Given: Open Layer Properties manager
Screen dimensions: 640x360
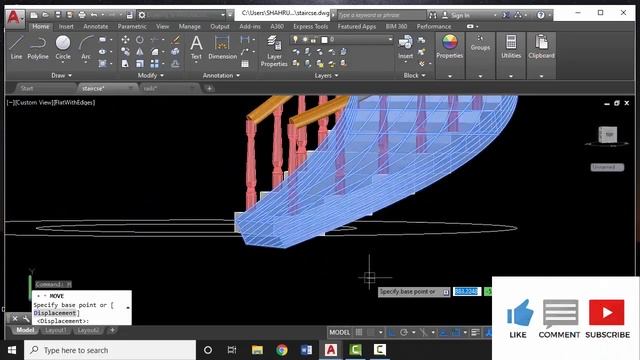Looking at the screenshot, I should click(x=274, y=51).
